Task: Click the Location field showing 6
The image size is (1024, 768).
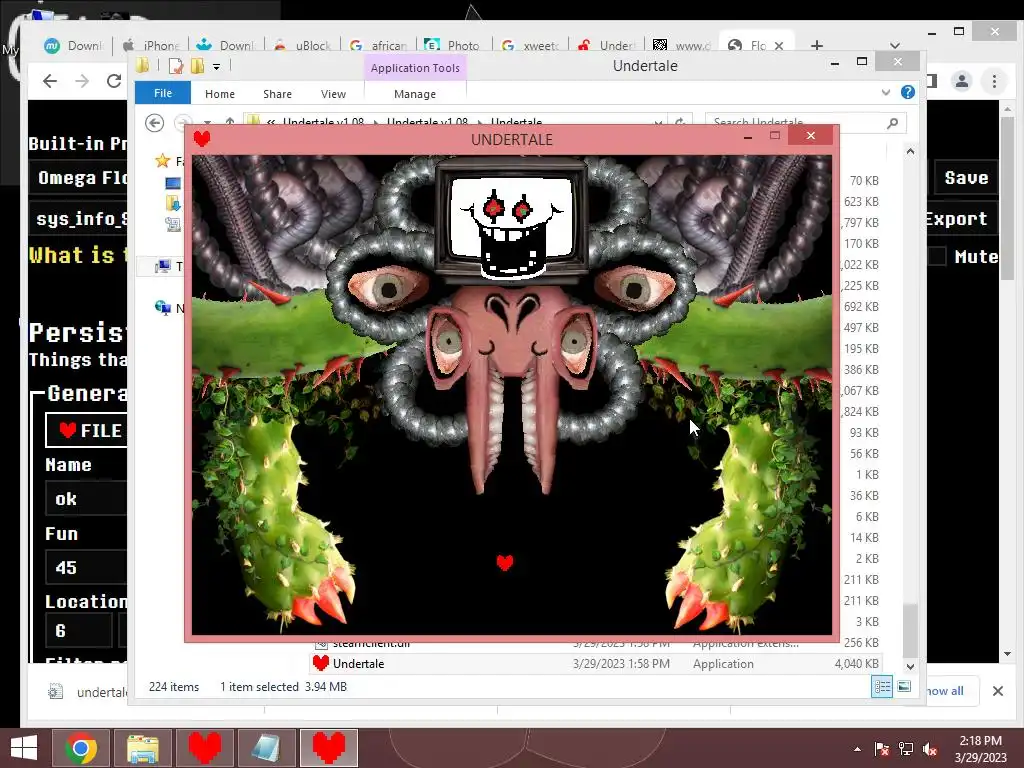Action: coord(78,631)
